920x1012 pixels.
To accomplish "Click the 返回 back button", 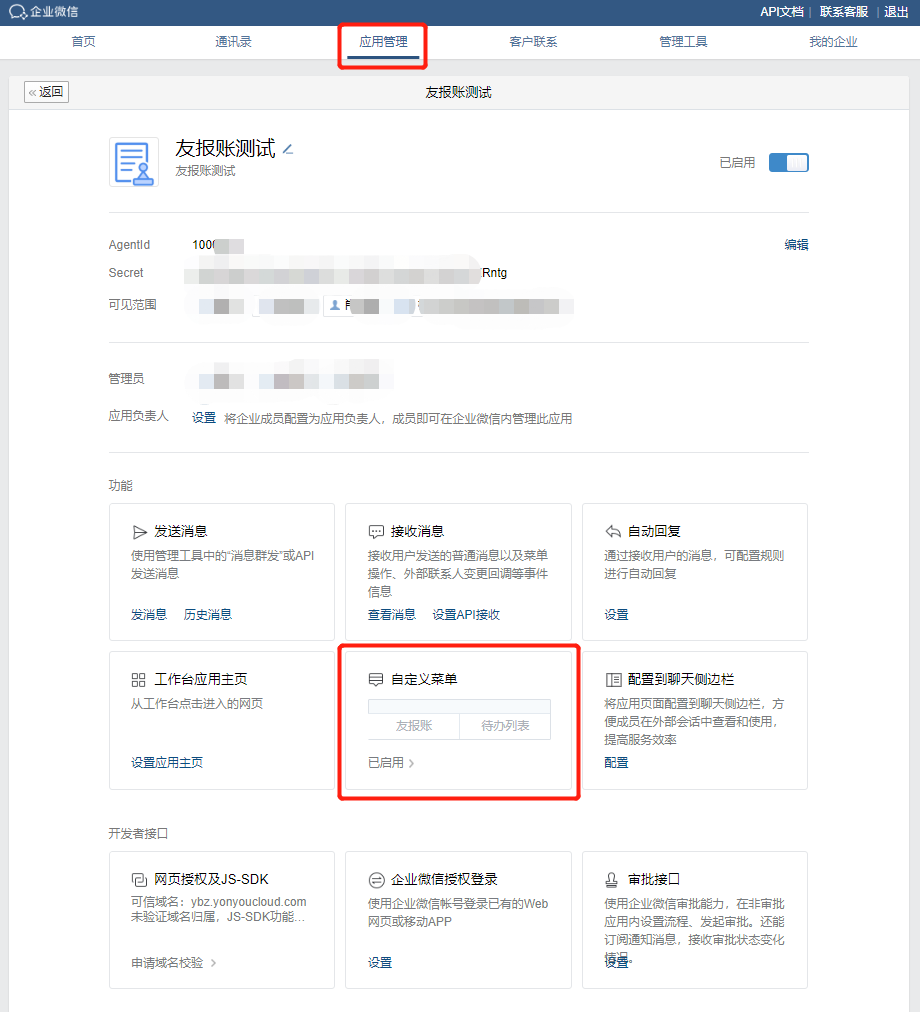I will 46,92.
